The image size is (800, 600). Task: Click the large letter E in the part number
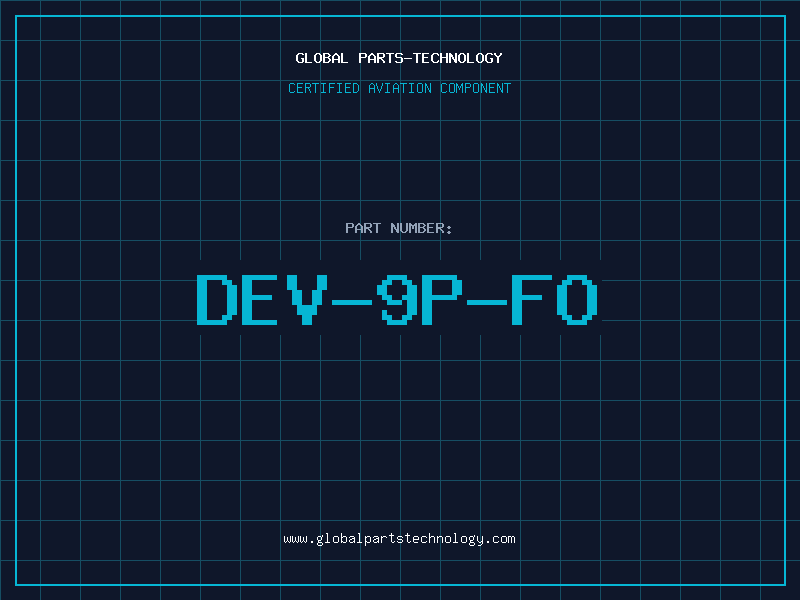click(x=260, y=300)
